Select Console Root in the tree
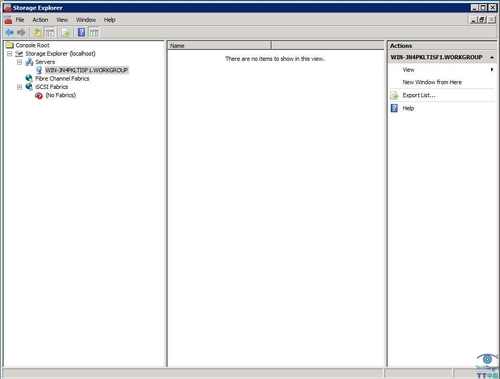This screenshot has width=500, height=379. (x=32, y=45)
